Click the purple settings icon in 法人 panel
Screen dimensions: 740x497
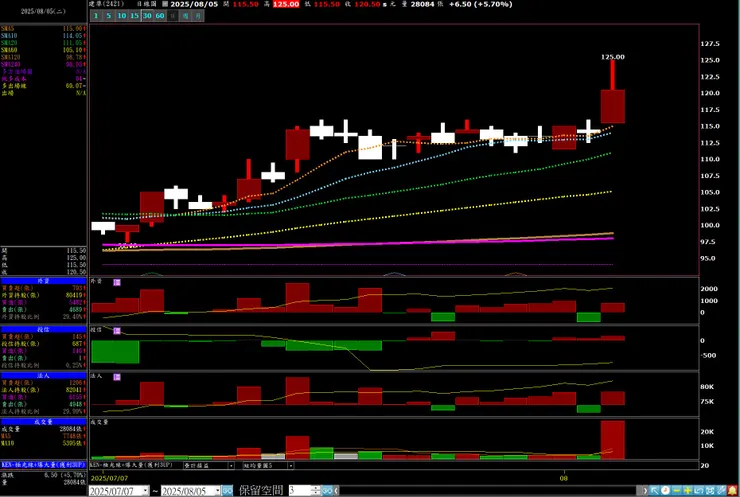point(117,377)
